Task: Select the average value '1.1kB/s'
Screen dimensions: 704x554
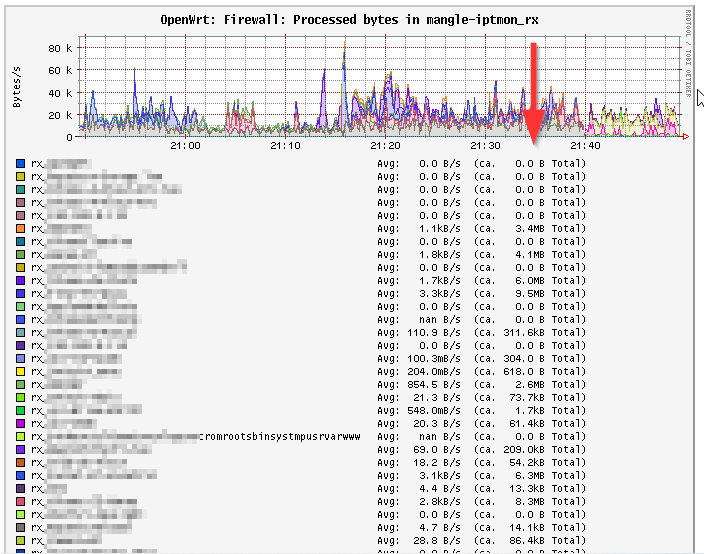Action: (440, 229)
